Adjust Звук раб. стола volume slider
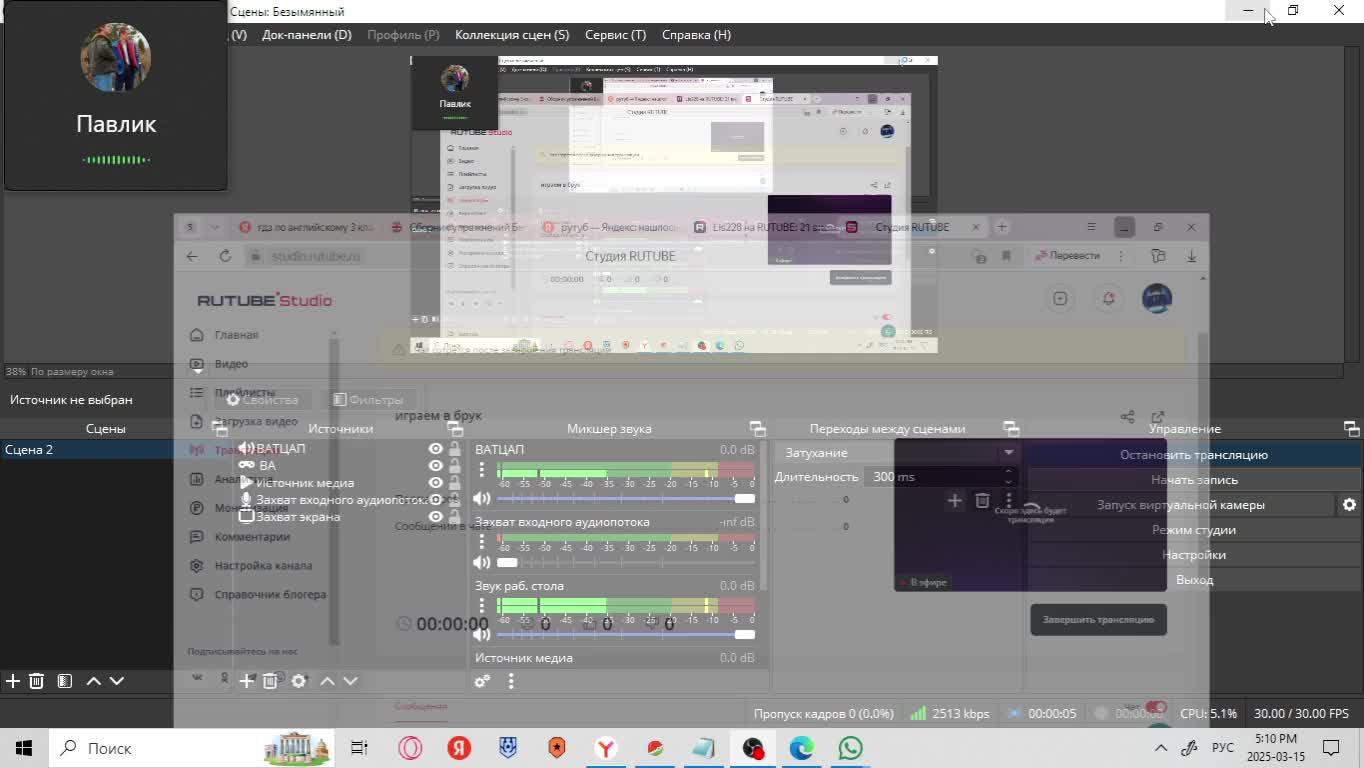 click(744, 634)
